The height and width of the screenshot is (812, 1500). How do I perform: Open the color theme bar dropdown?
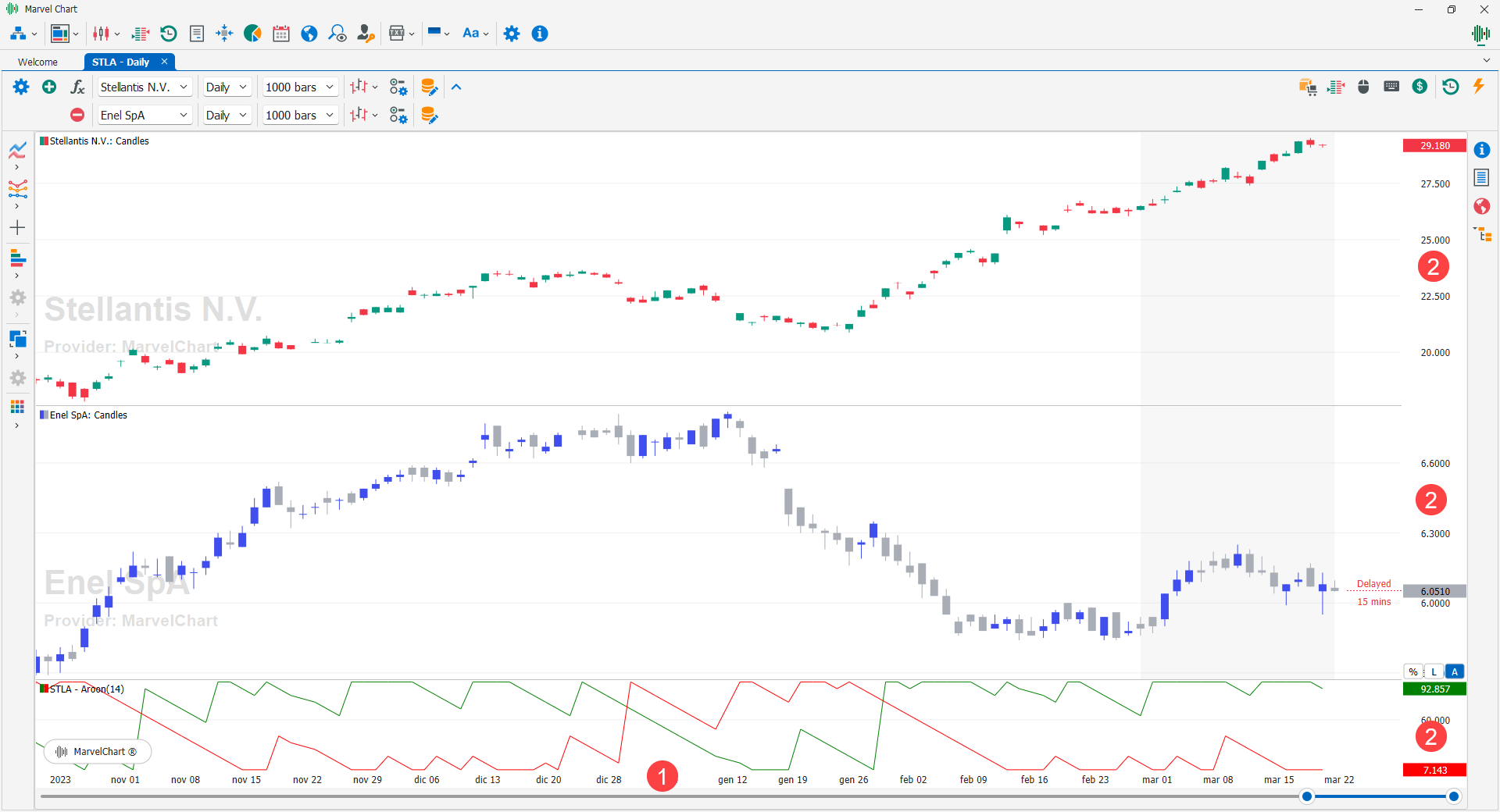click(x=438, y=34)
